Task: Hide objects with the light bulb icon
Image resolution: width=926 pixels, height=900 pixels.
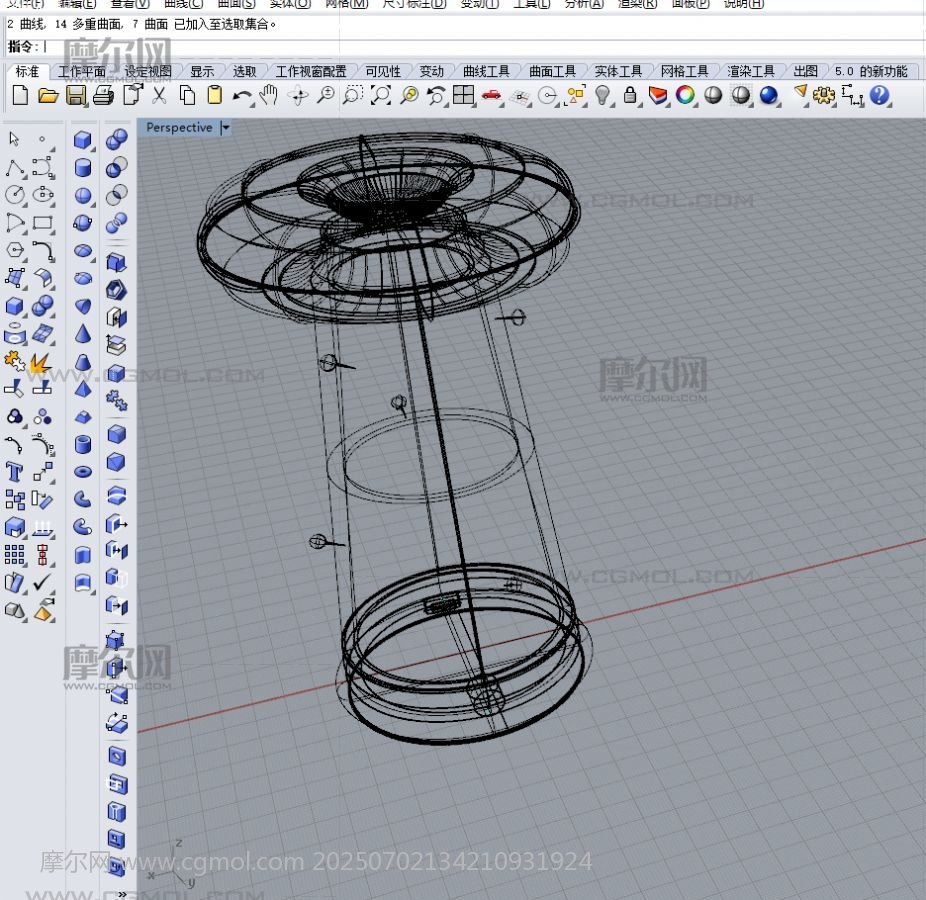Action: [x=602, y=95]
